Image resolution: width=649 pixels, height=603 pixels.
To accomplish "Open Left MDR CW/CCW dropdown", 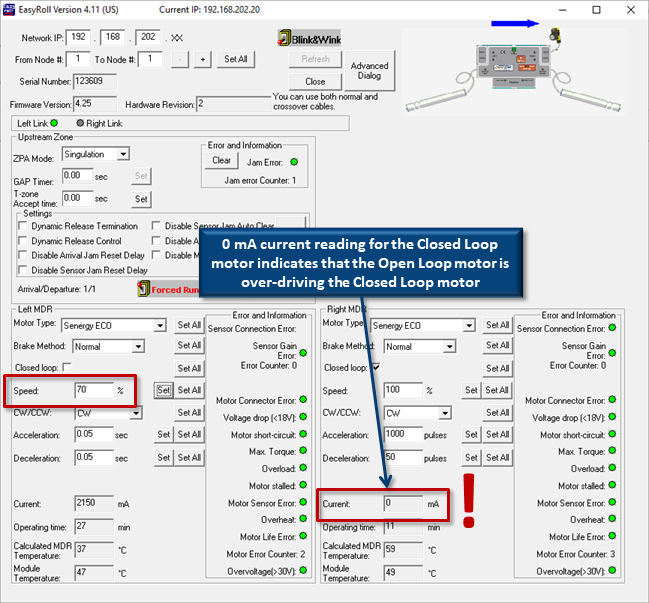I will point(136,413).
